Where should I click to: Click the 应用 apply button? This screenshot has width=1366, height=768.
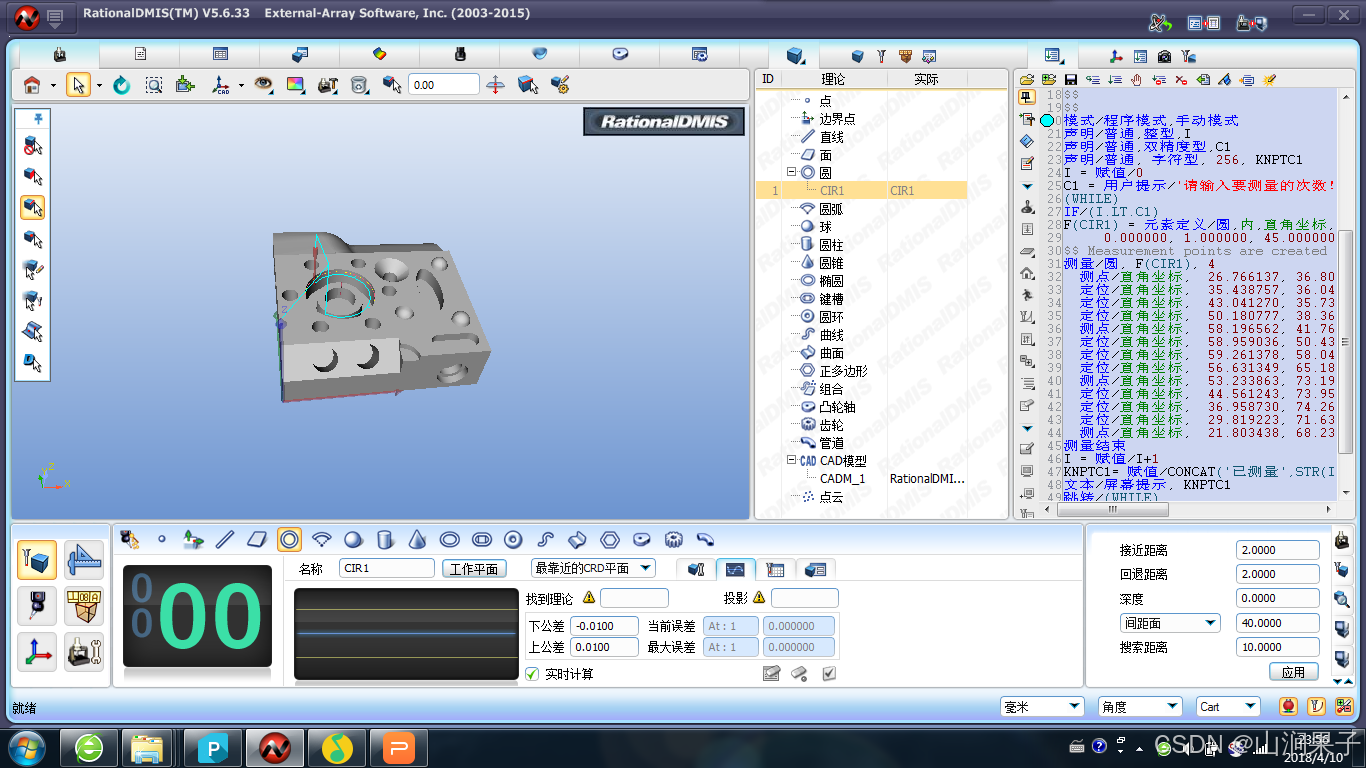click(x=1293, y=672)
